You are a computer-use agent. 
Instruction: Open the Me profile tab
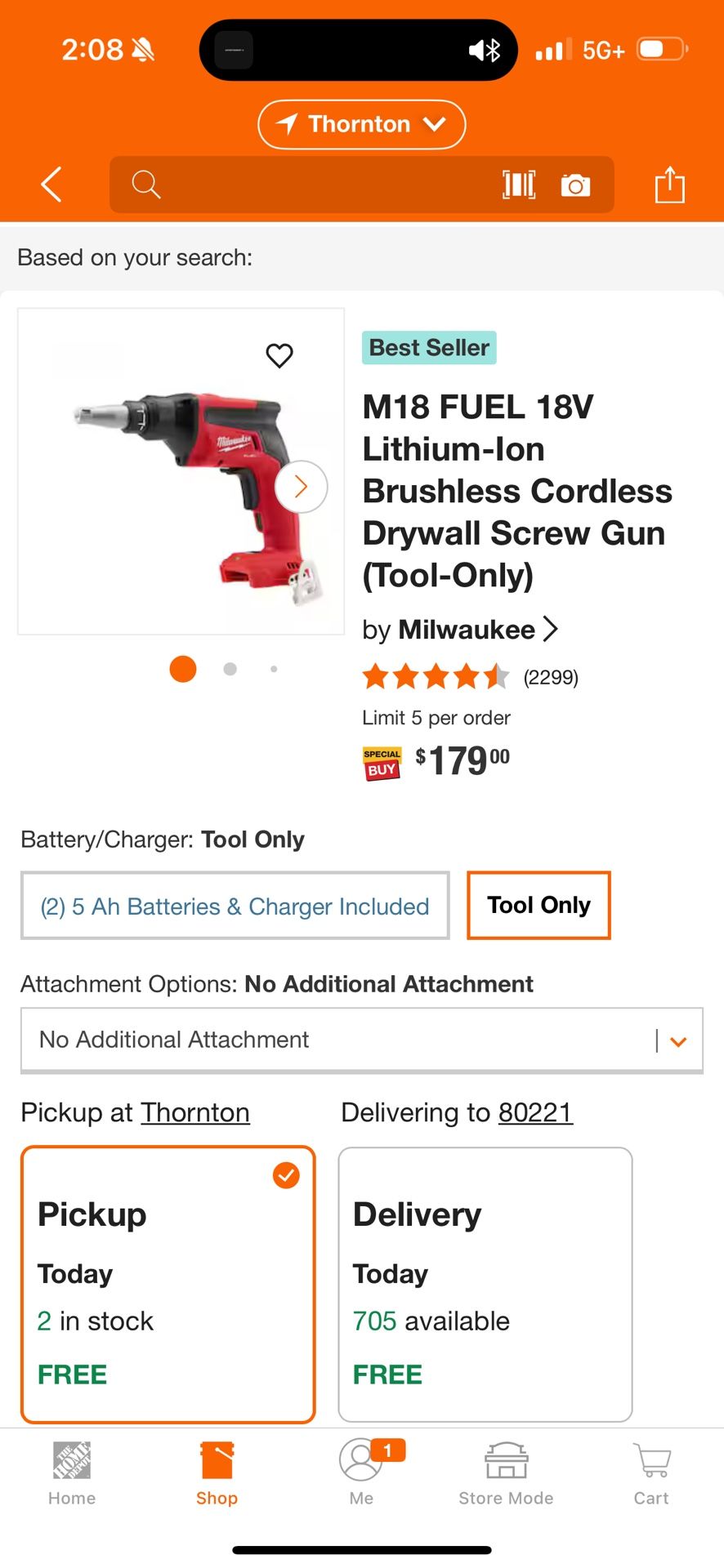[x=361, y=1470]
